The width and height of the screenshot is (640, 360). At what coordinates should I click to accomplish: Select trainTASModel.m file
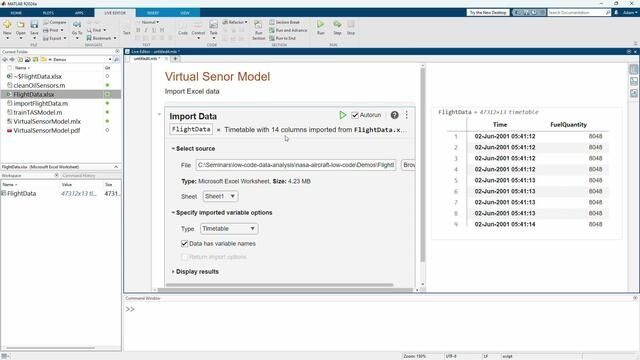coord(38,112)
